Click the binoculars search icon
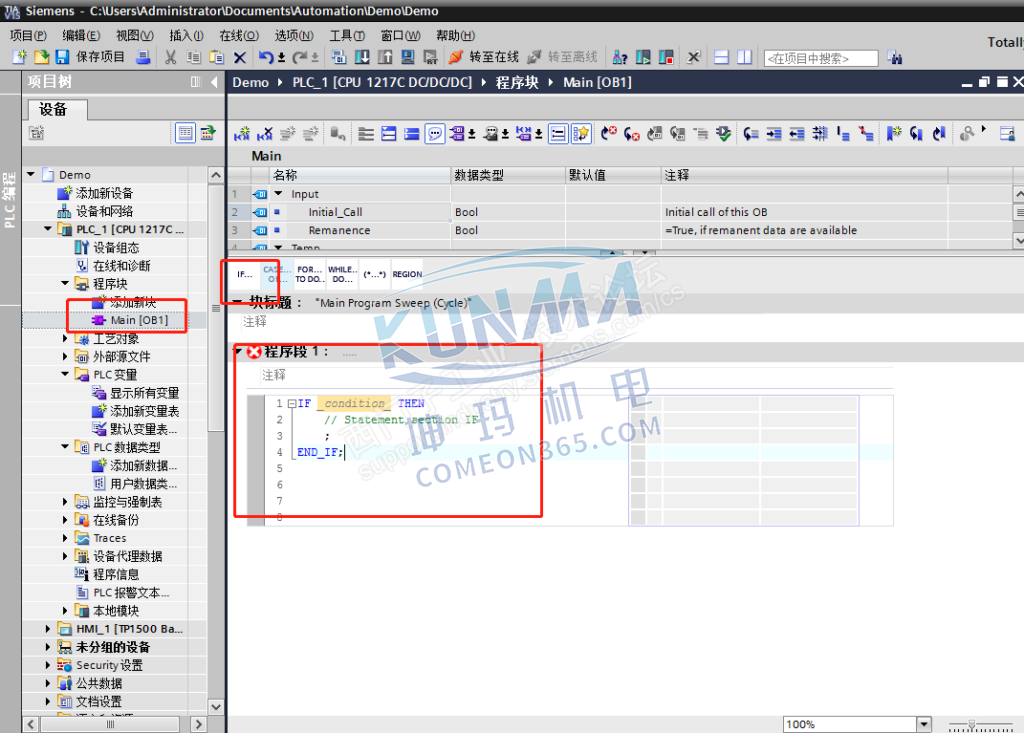This screenshot has width=1024, height=733. pyautogui.click(x=895, y=57)
